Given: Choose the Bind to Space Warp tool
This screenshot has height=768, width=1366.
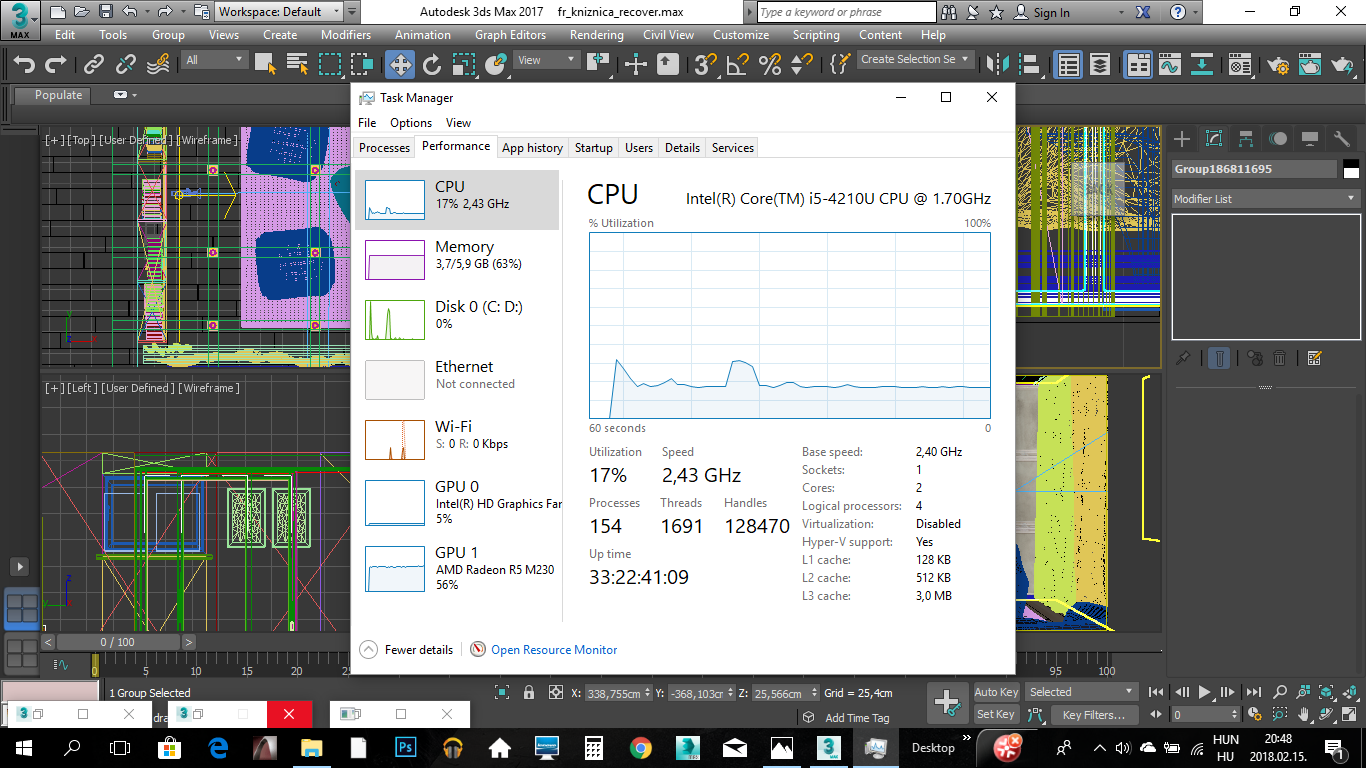Looking at the screenshot, I should (x=158, y=65).
